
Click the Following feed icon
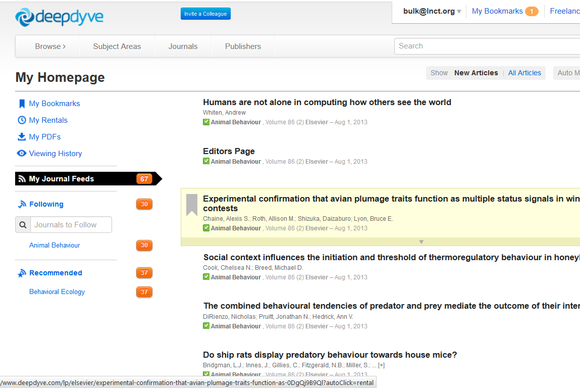click(22, 204)
